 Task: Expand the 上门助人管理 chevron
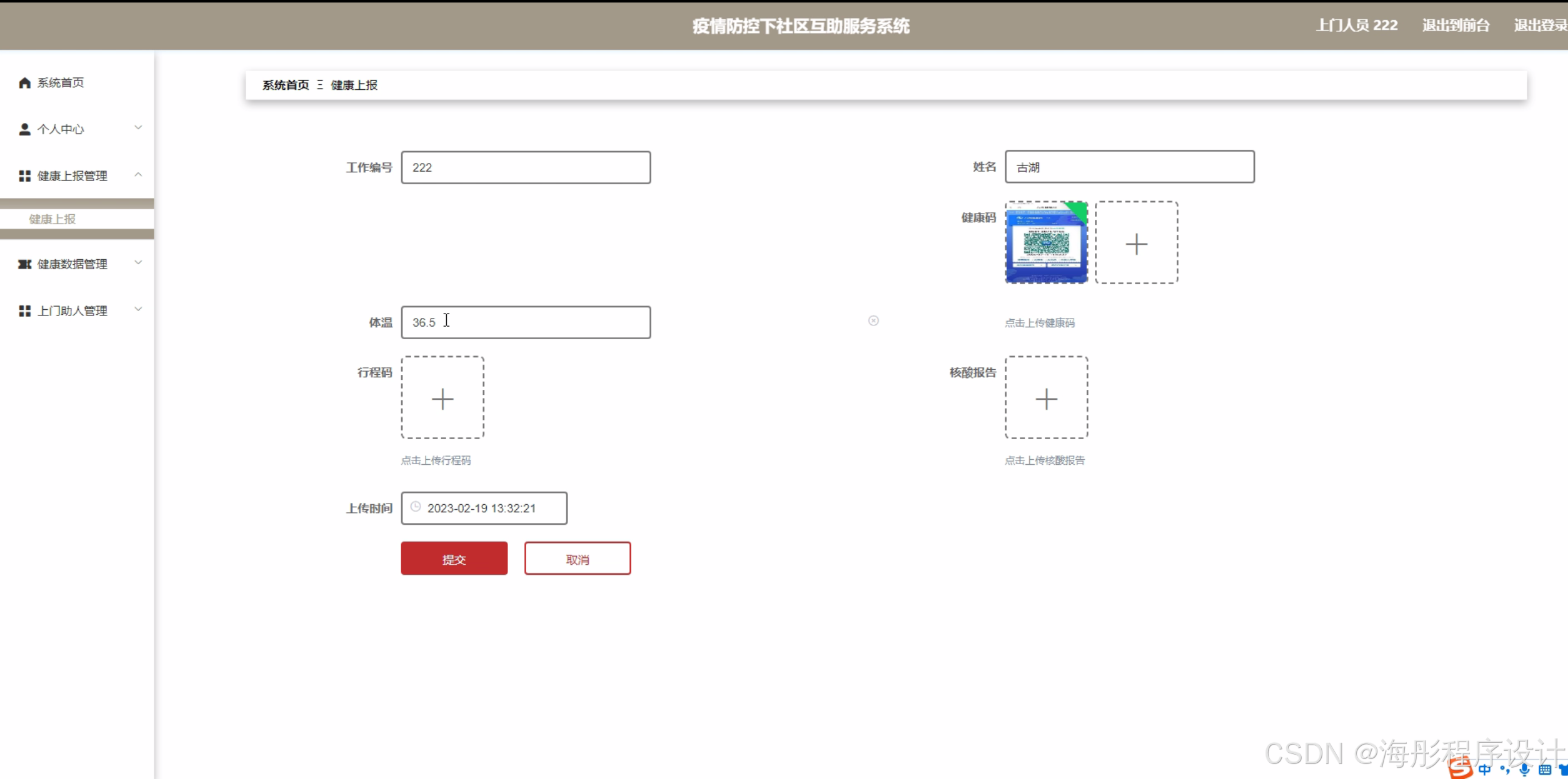tap(138, 309)
